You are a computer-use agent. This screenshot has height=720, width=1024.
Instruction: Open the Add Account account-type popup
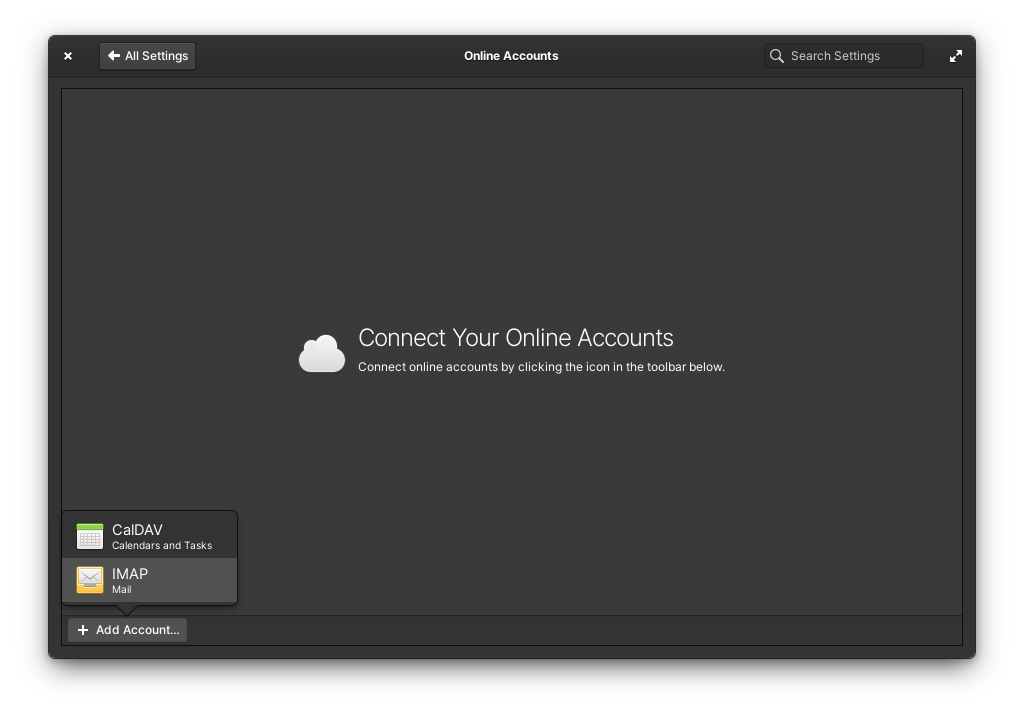[127, 630]
